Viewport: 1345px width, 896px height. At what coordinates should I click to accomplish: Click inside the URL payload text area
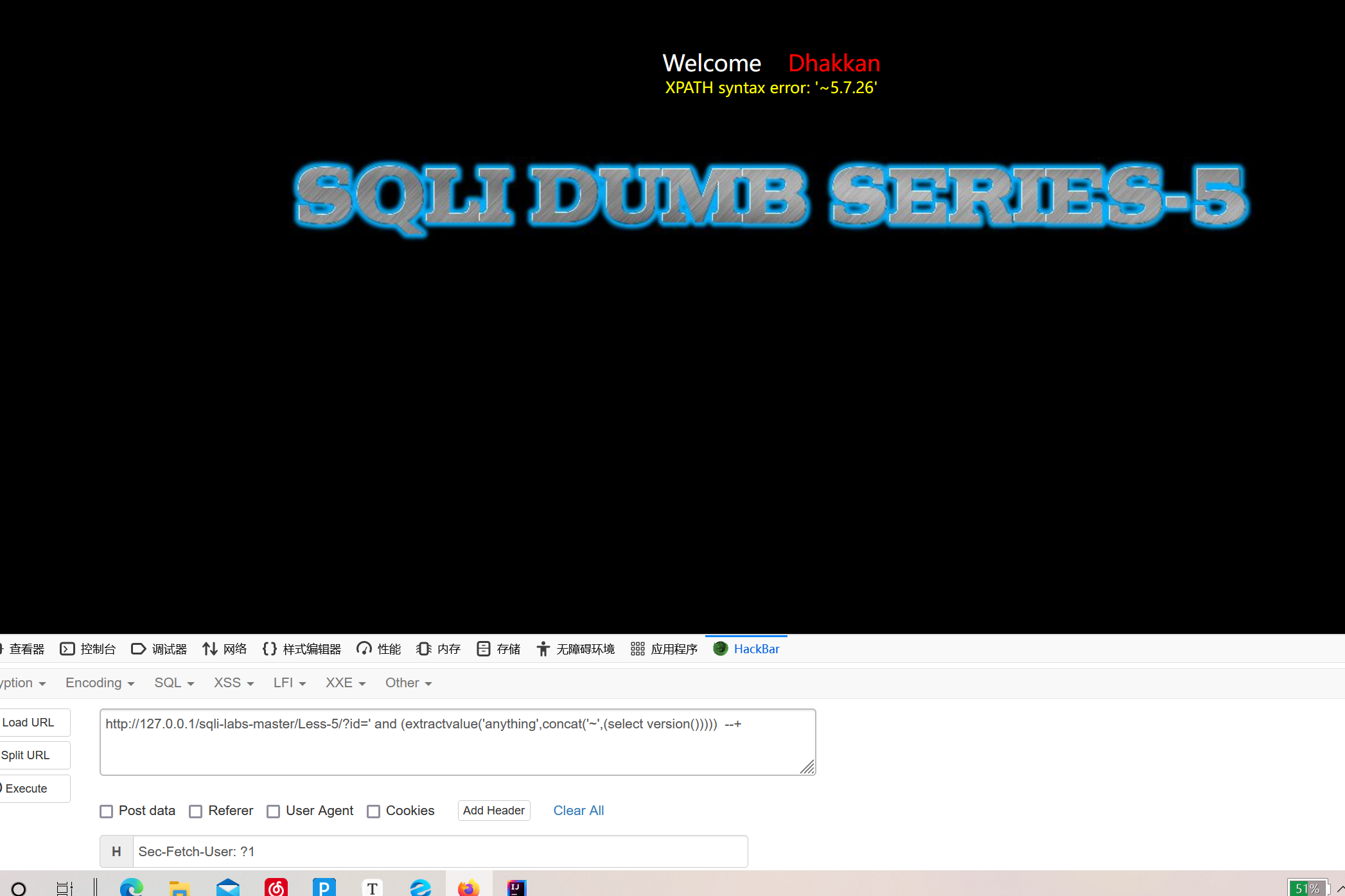tap(457, 745)
